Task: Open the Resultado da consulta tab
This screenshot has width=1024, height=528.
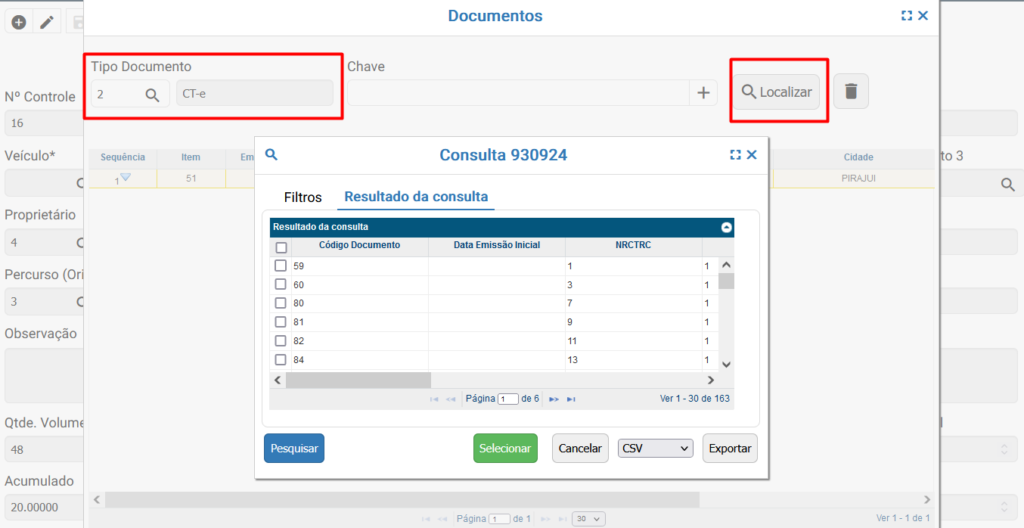Action: [x=416, y=197]
